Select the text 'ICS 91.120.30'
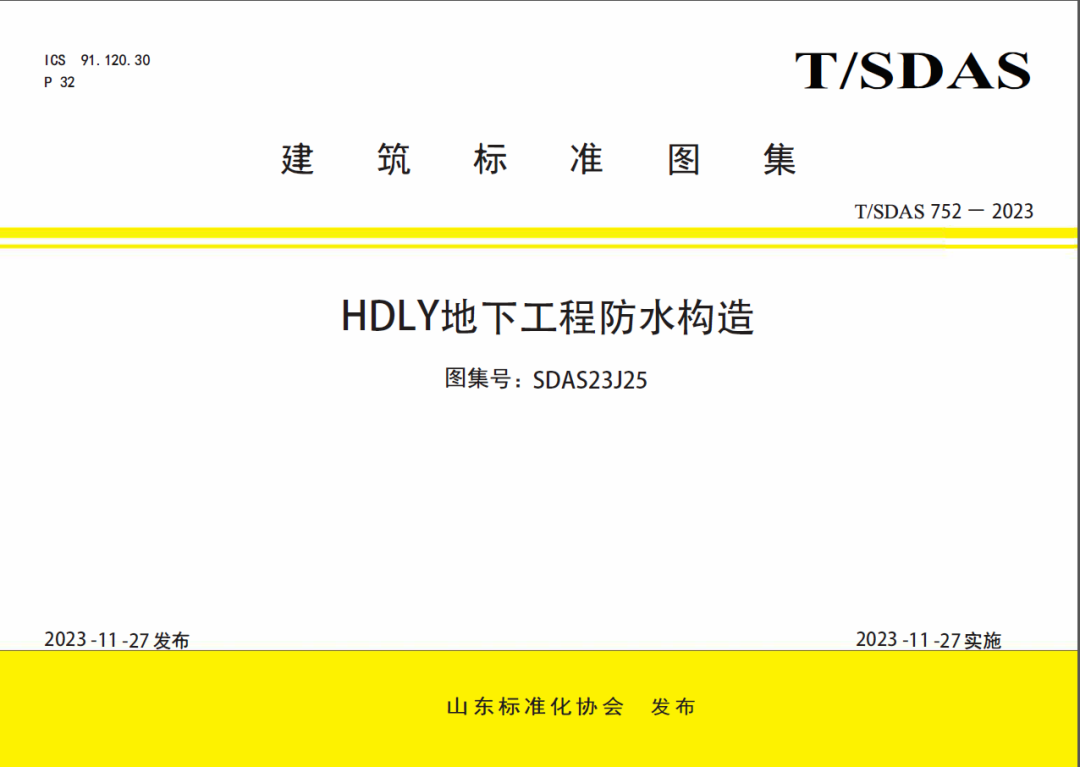Screen dimensions: 1080x767 [x=97, y=61]
